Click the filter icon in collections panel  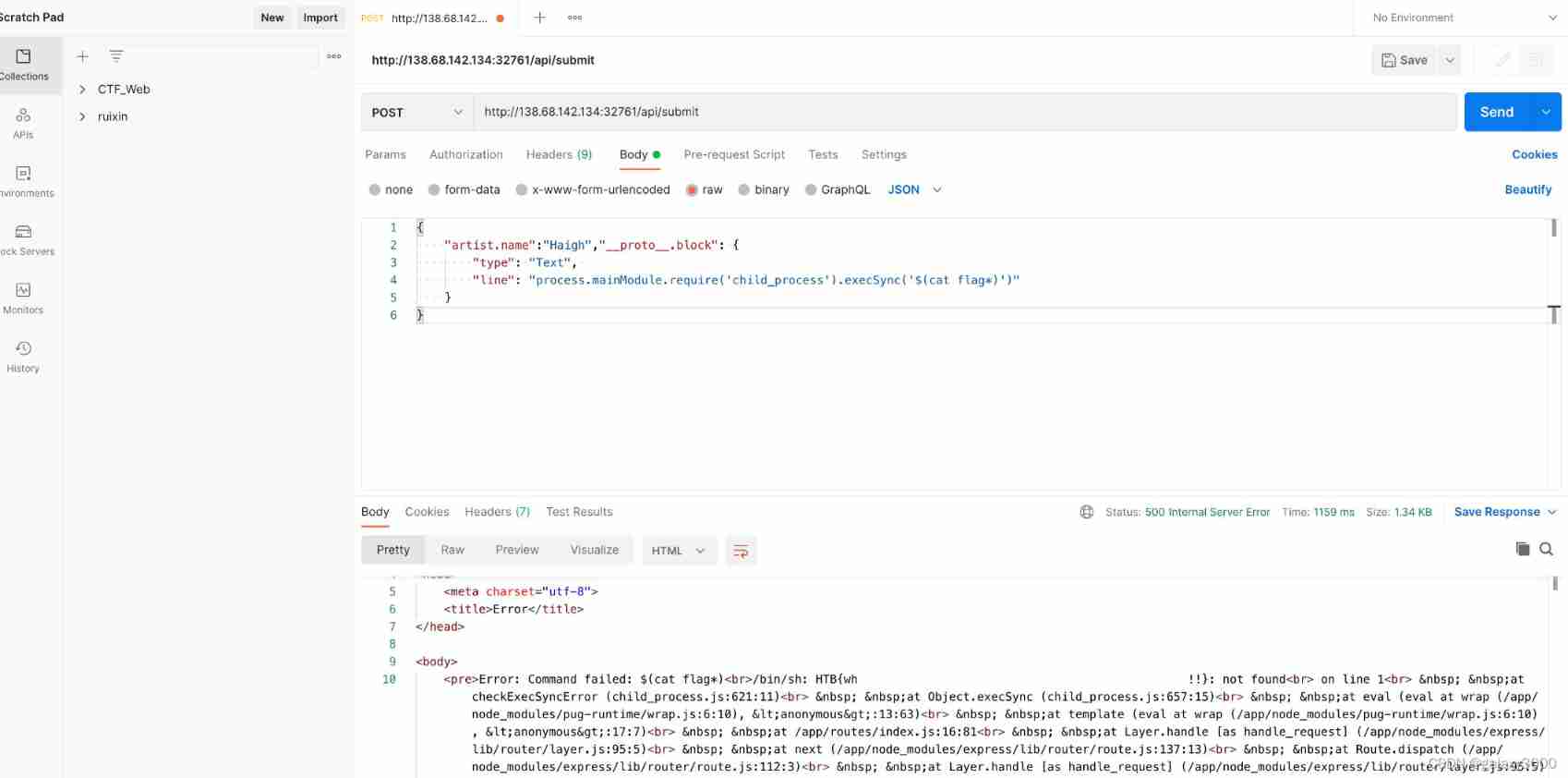tap(116, 56)
